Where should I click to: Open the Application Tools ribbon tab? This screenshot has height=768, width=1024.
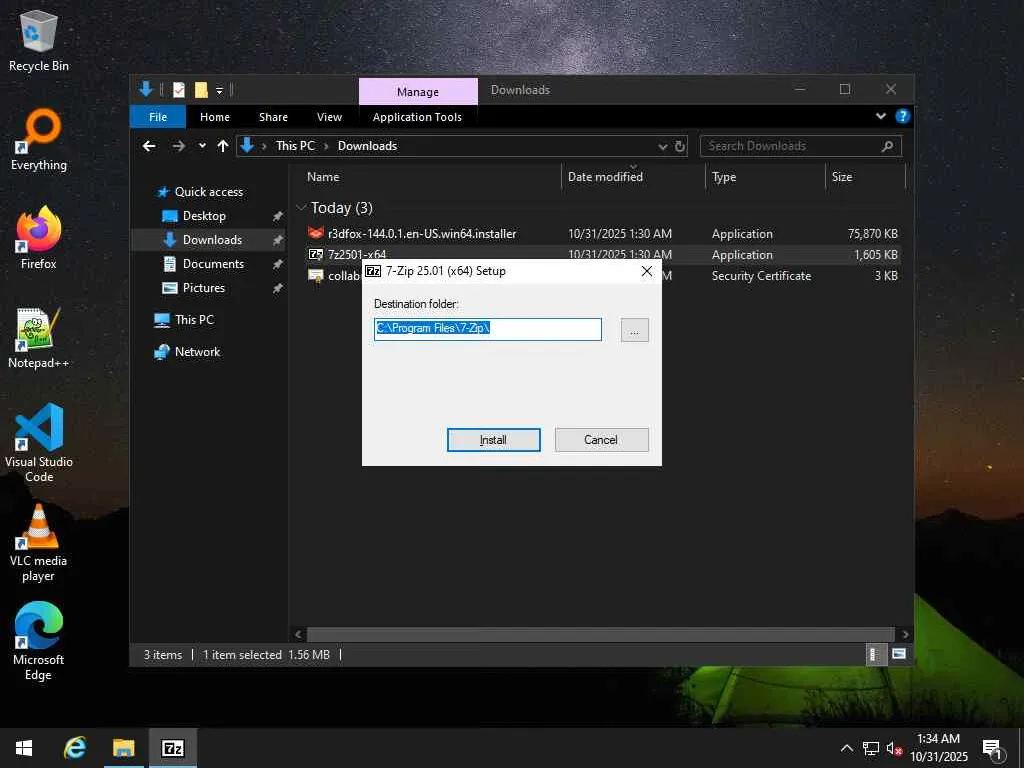[417, 117]
